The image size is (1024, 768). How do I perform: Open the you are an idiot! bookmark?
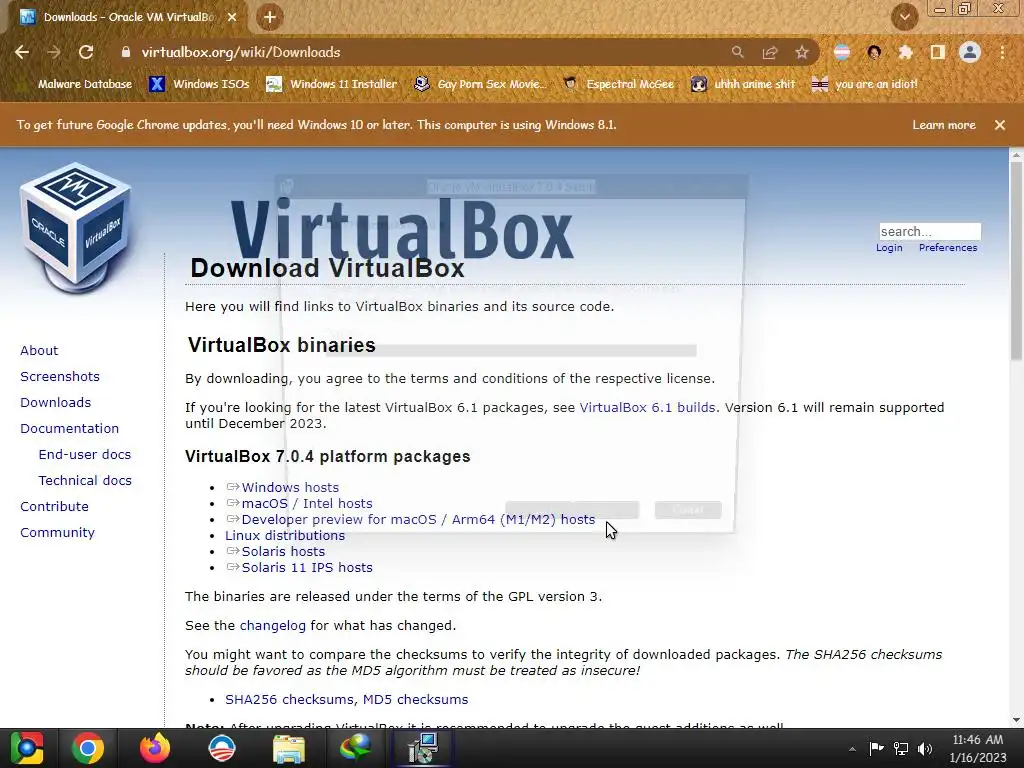864,84
